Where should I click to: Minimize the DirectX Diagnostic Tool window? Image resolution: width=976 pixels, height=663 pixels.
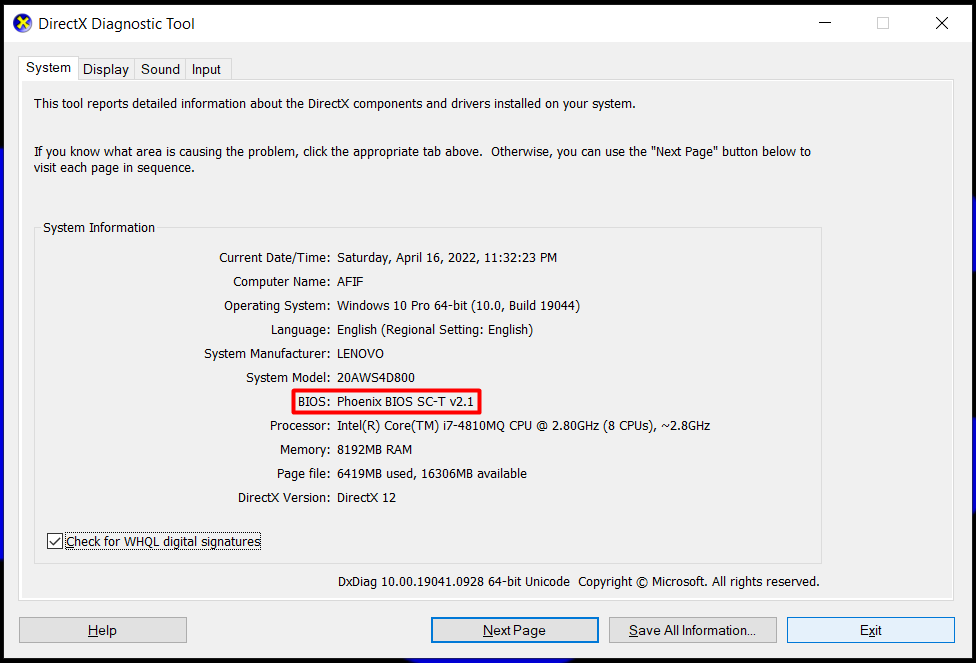tap(825, 23)
